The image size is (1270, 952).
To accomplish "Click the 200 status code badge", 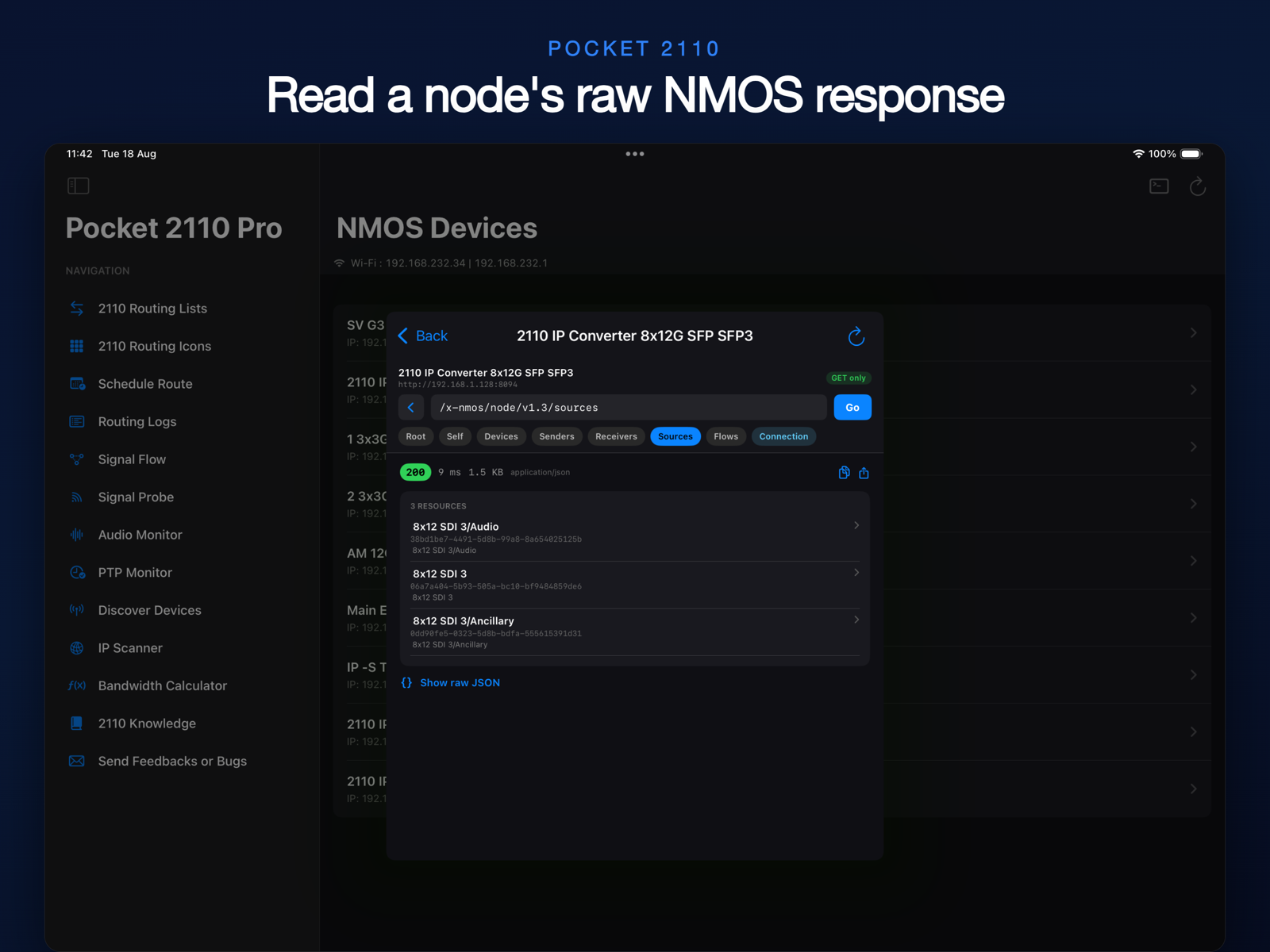I will pyautogui.click(x=415, y=472).
